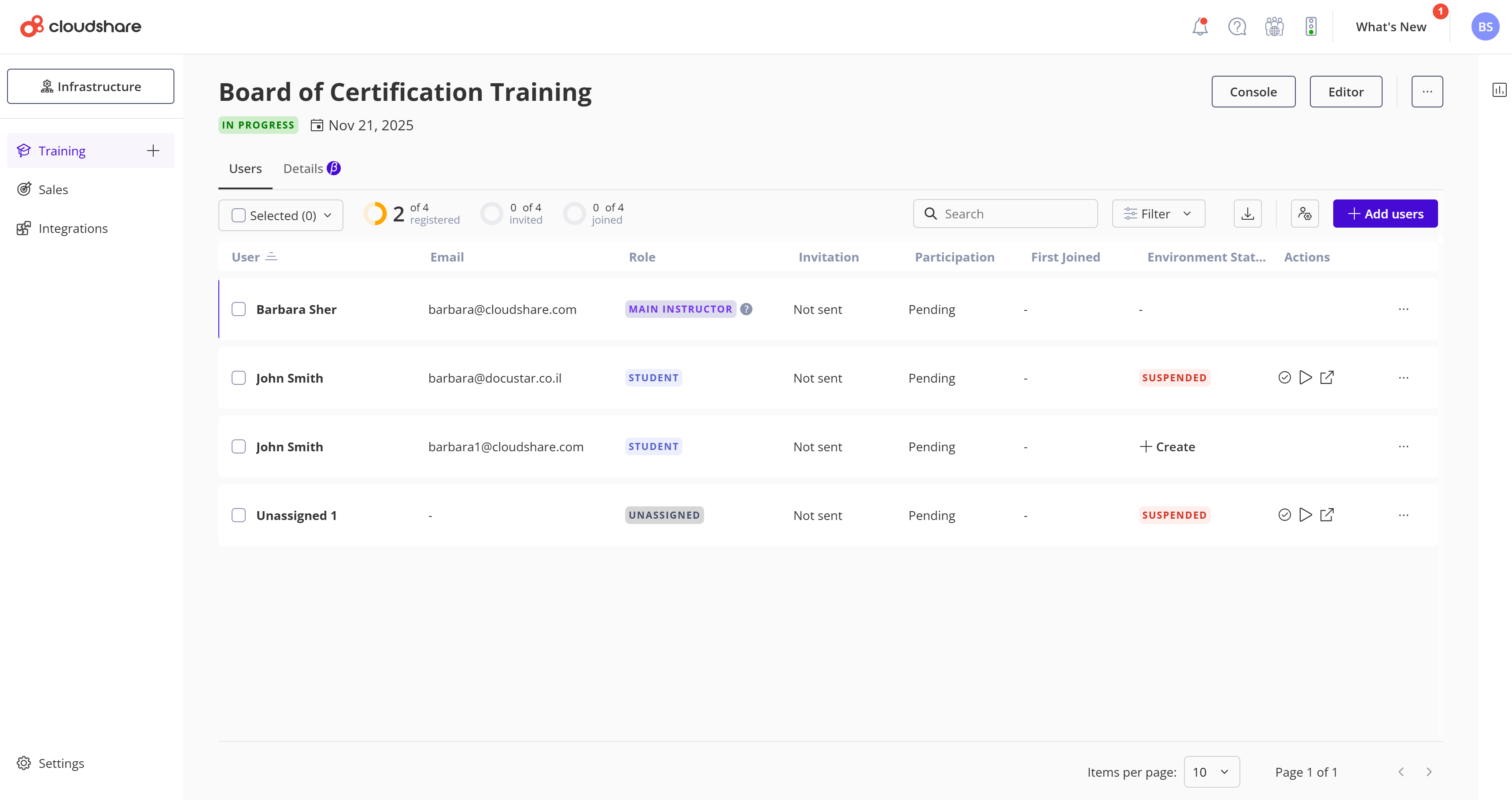Click the traffic-light status icon
Image resolution: width=1512 pixels, height=800 pixels.
1312,26
